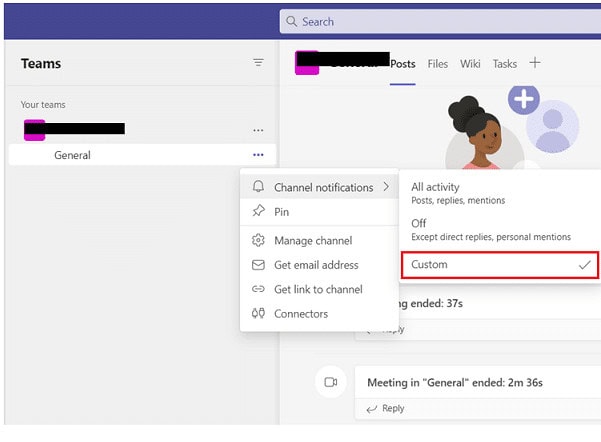
Task: Click the redacted team name row
Action: [142, 130]
